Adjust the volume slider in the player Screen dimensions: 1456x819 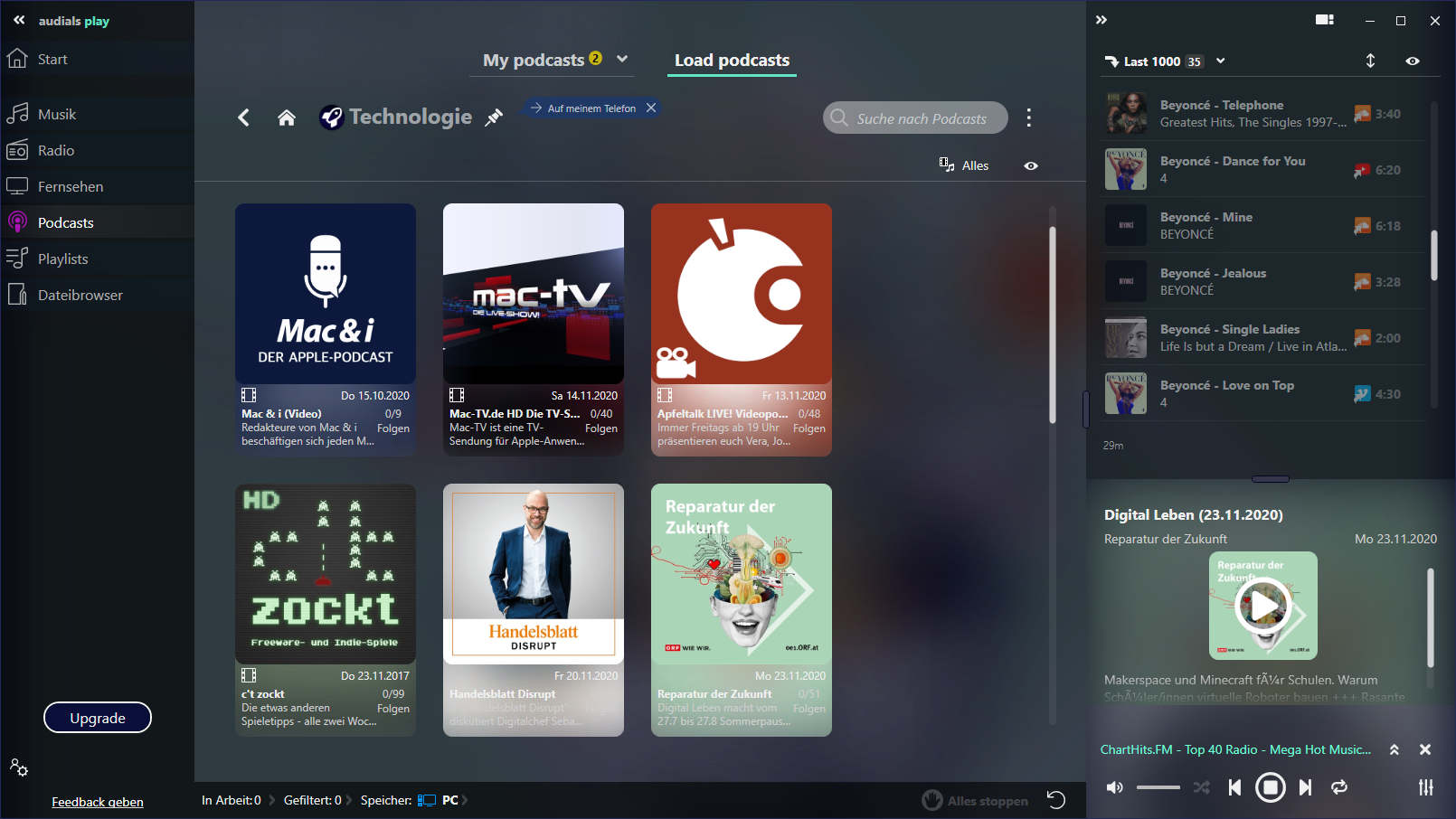[x=1158, y=787]
